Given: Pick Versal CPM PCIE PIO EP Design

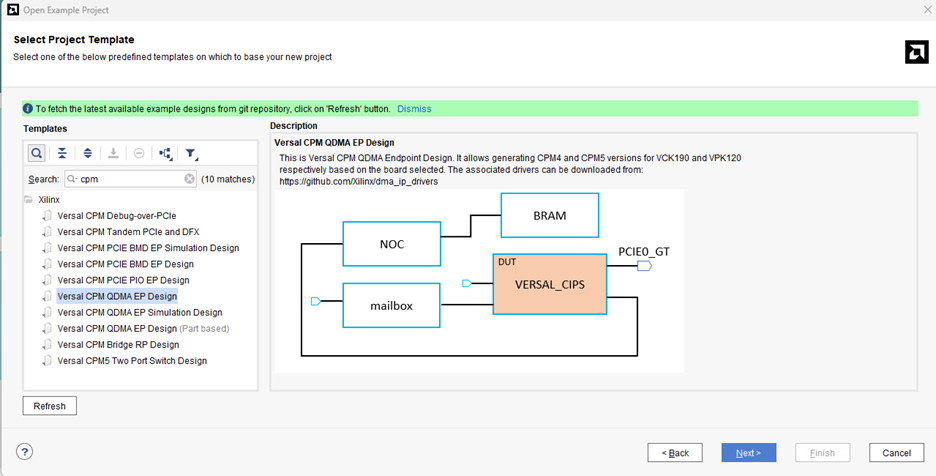Looking at the screenshot, I should pos(123,280).
